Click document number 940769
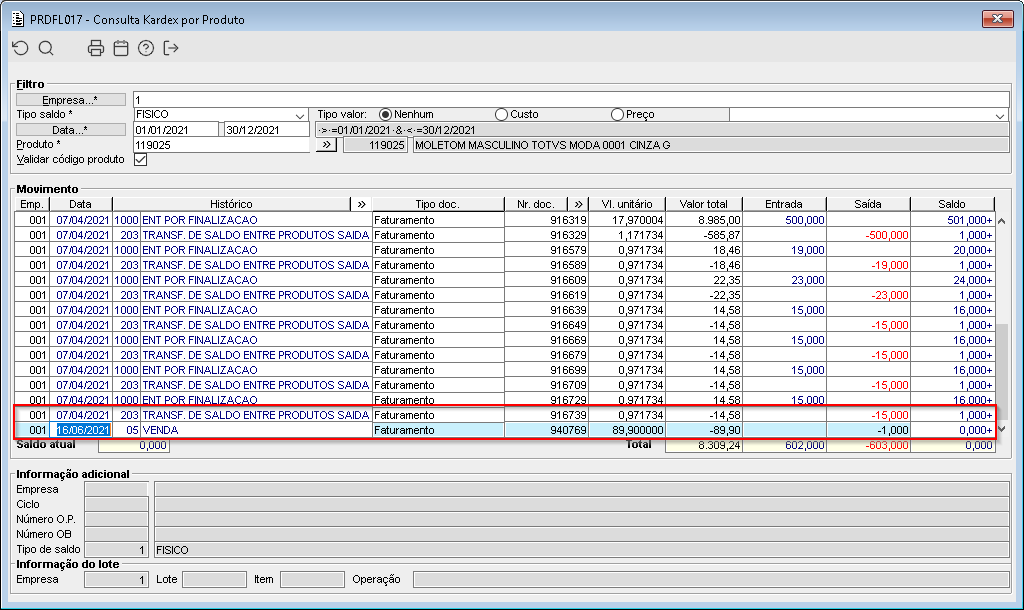Viewport: 1024px width, 610px height. point(568,430)
